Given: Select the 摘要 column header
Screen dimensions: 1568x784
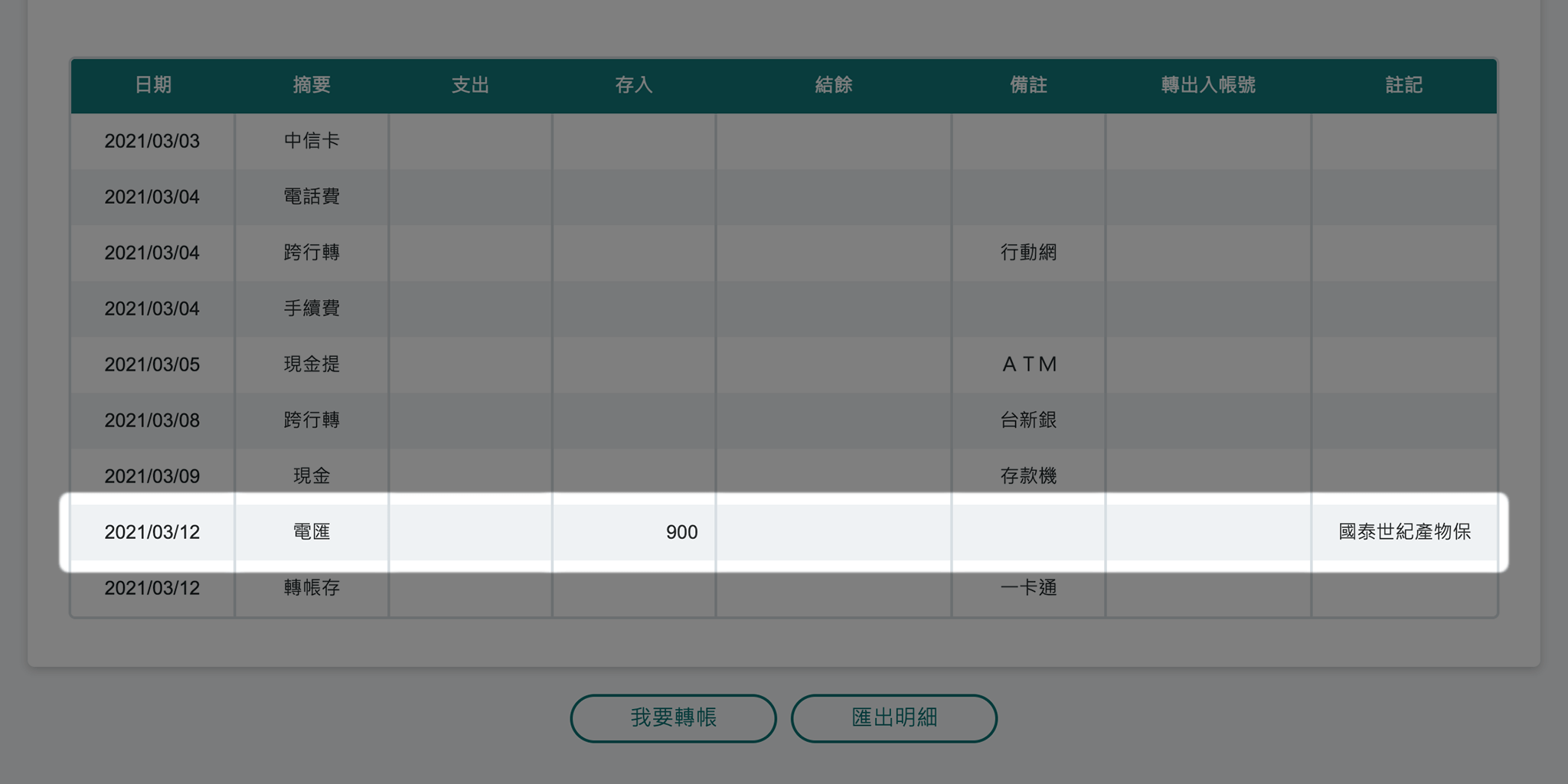Looking at the screenshot, I should point(312,85).
